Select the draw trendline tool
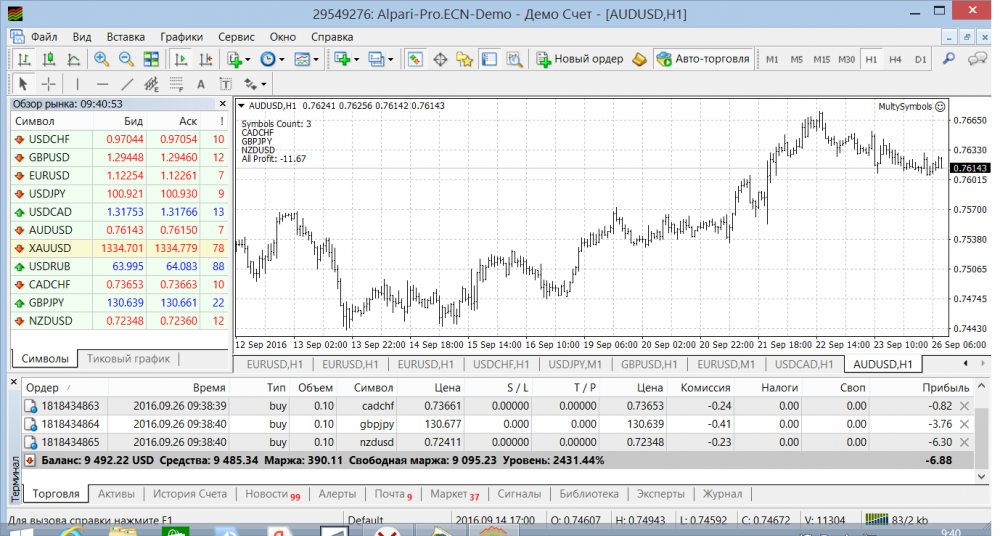Screen dimensions: 1000x536 (x=127, y=84)
